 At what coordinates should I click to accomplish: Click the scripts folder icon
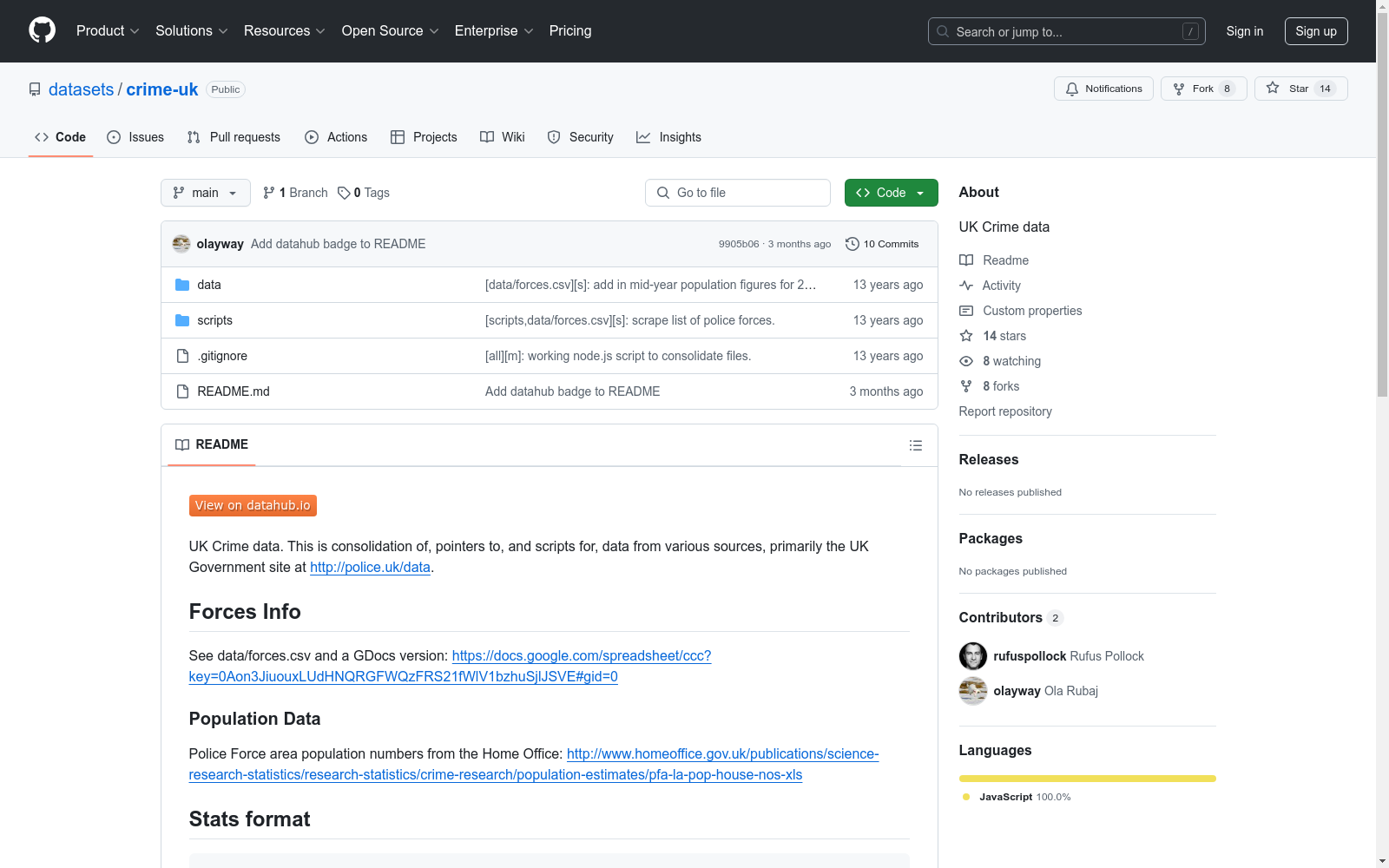pos(182,320)
